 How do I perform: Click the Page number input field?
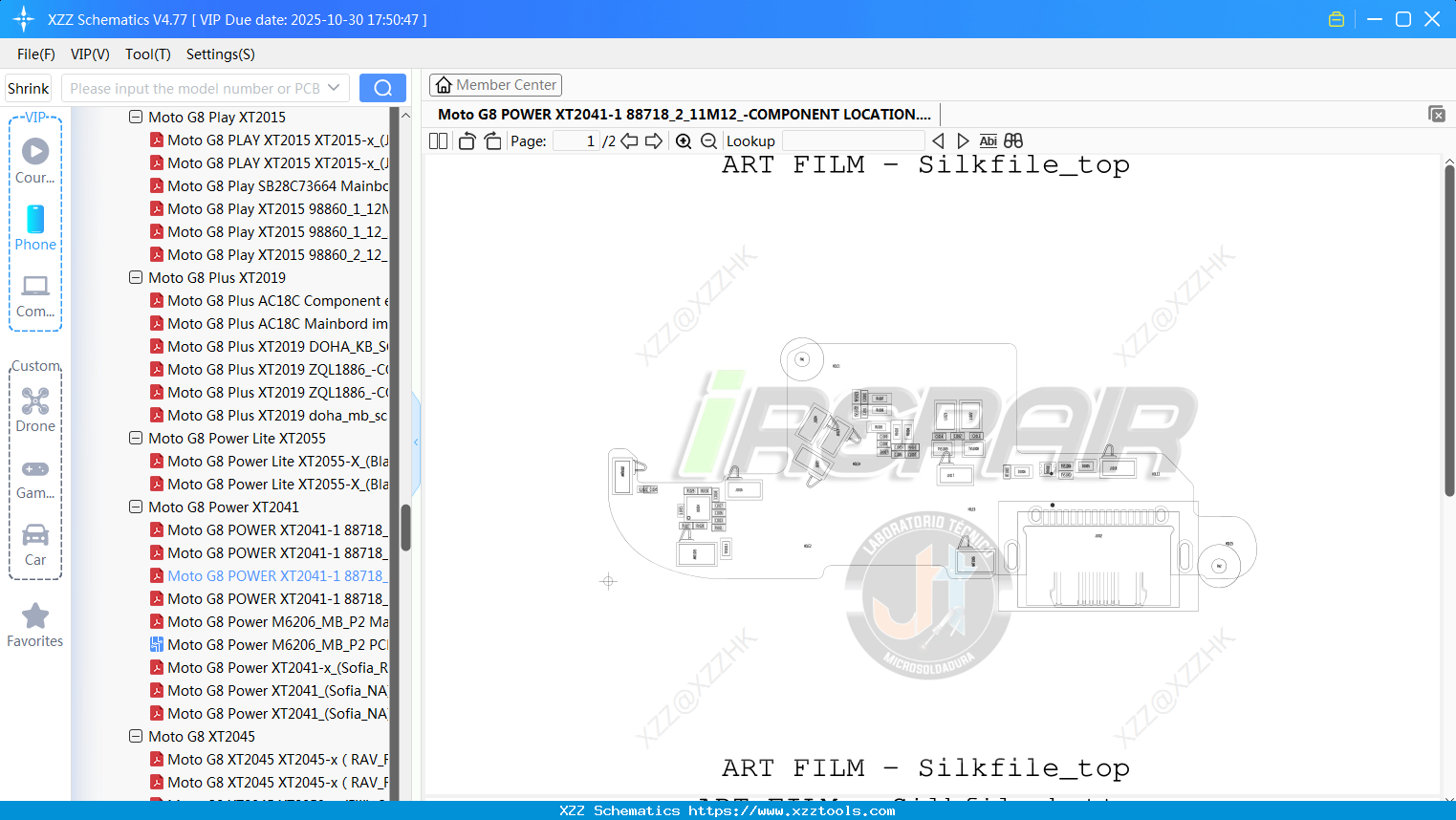(x=576, y=141)
